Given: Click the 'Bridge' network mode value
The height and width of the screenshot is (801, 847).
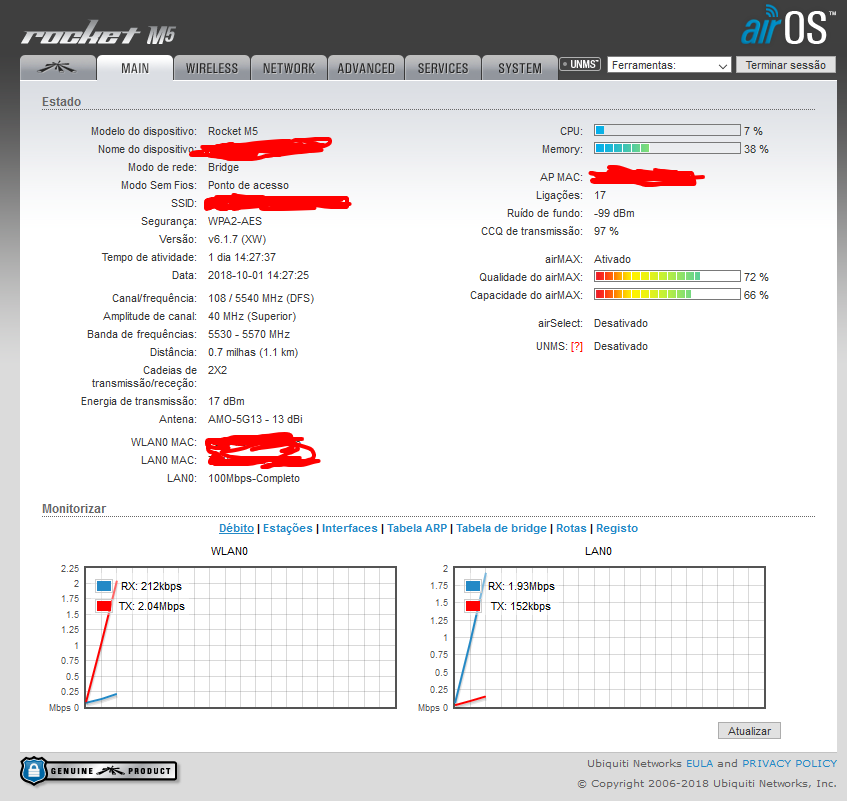Looking at the screenshot, I should [224, 167].
